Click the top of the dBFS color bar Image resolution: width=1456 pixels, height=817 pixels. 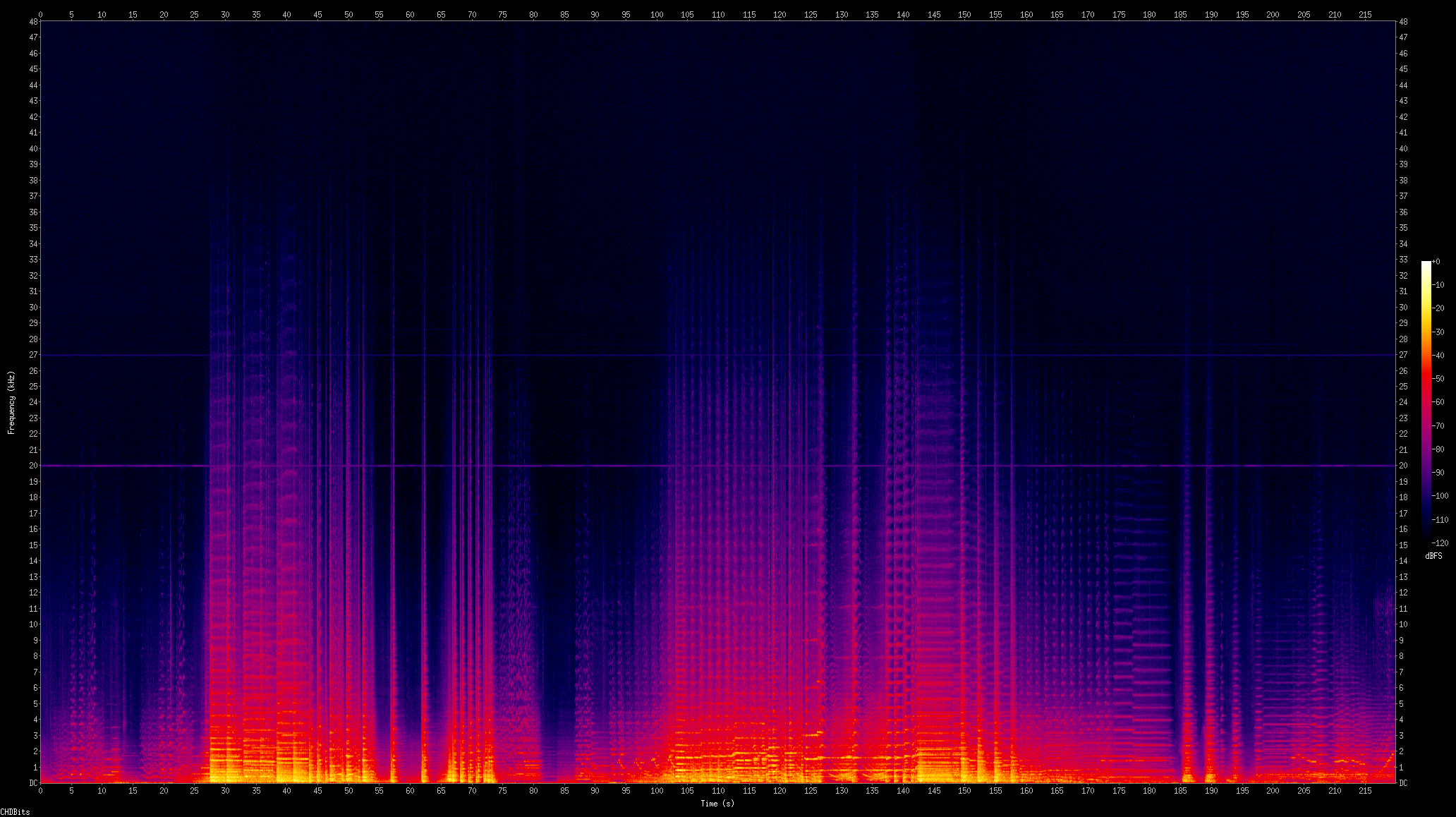(1426, 263)
